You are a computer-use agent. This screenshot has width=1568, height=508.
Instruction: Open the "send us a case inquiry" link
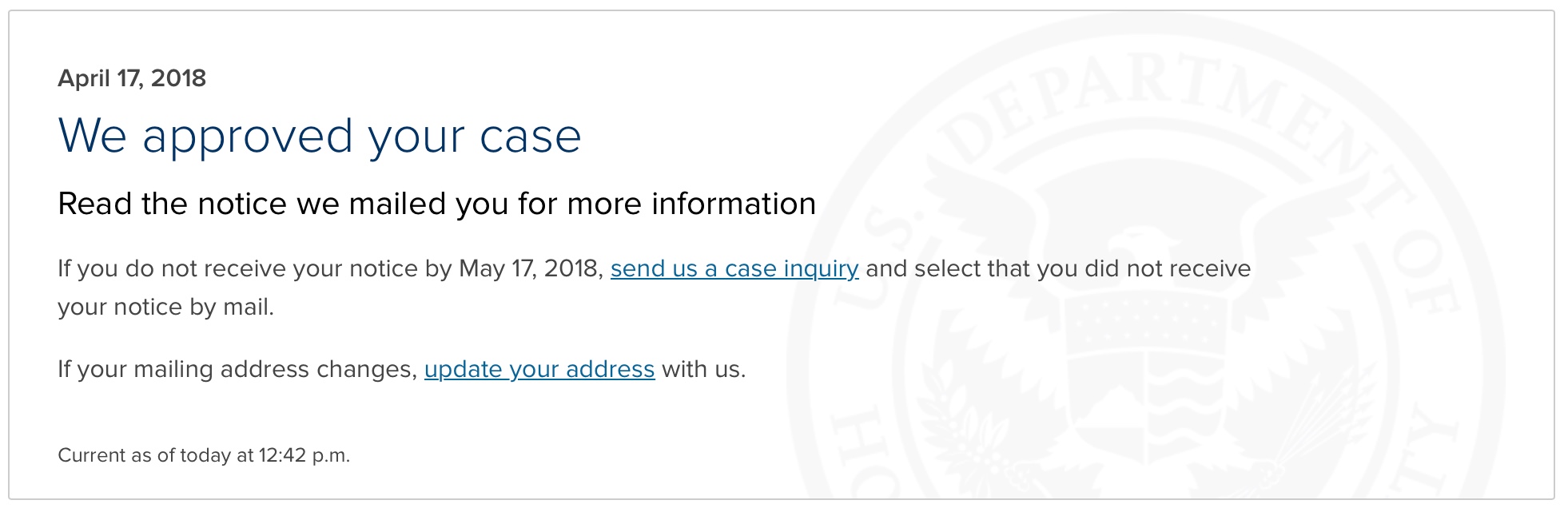[734, 268]
